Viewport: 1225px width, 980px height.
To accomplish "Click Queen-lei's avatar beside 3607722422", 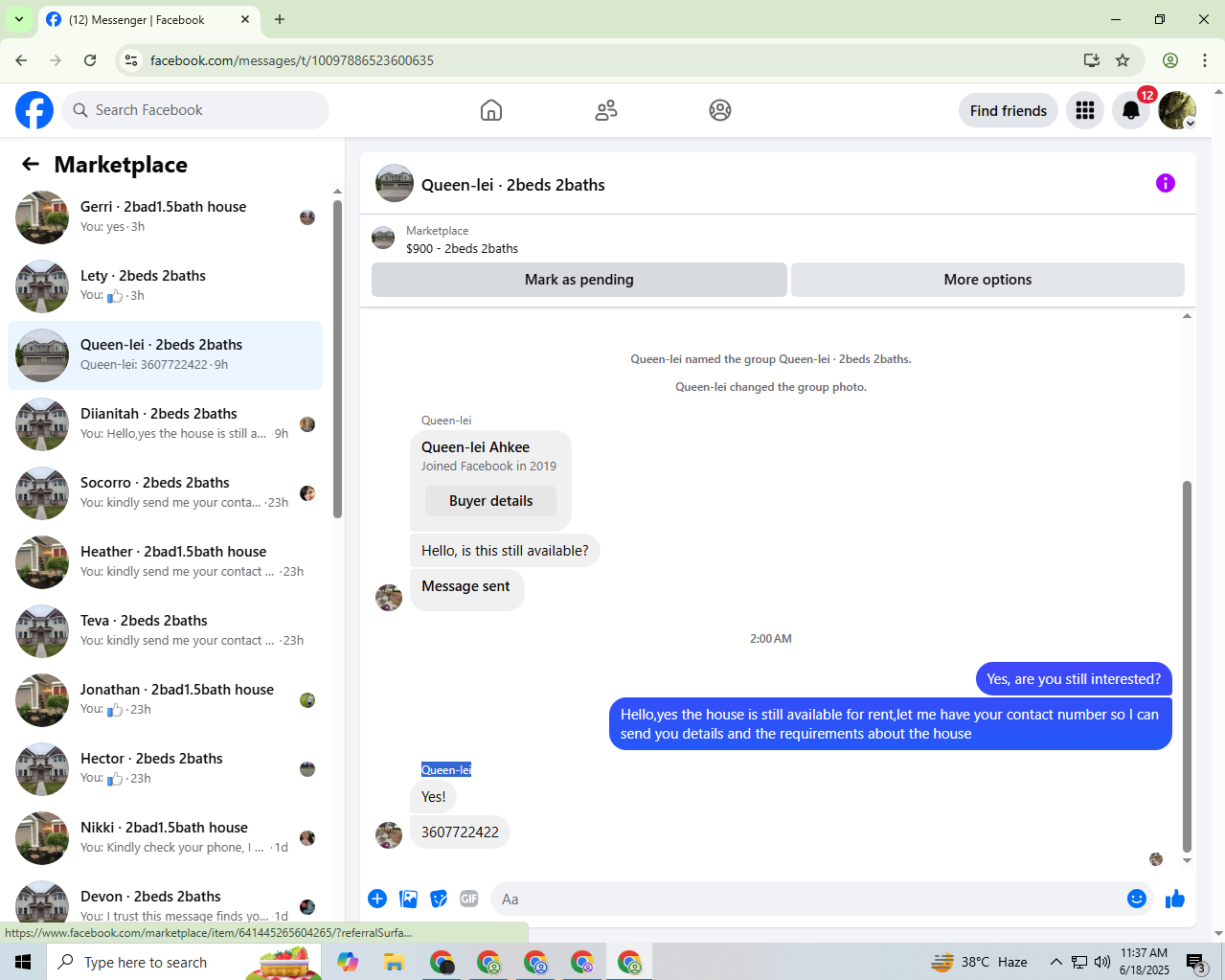I will pos(389,835).
